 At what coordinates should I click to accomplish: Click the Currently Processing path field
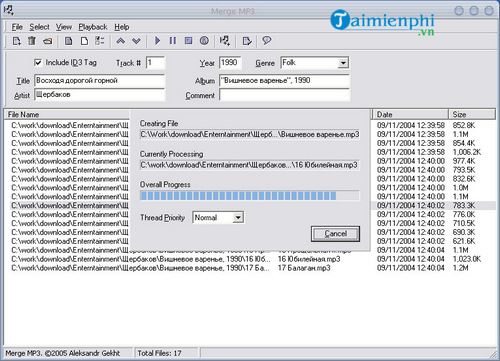pos(250,165)
